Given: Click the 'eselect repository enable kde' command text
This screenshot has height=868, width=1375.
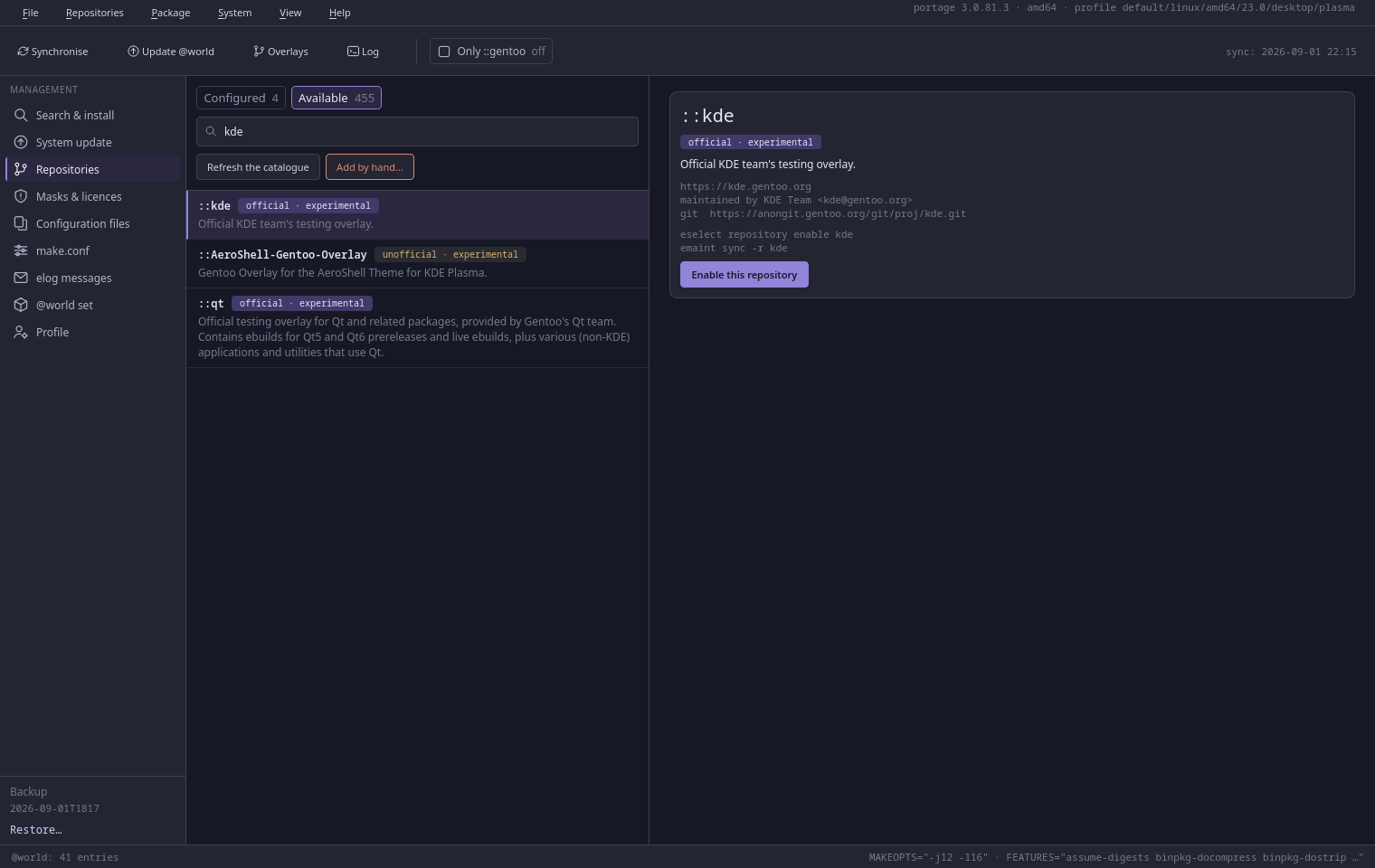Looking at the screenshot, I should coord(766,235).
